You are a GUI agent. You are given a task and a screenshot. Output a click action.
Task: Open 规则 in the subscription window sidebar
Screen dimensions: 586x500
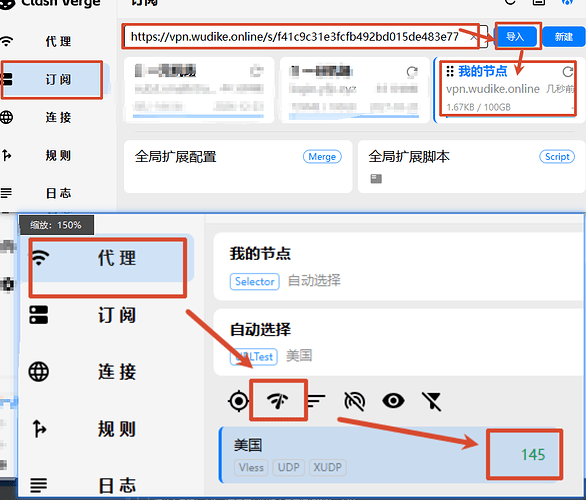tap(58, 155)
